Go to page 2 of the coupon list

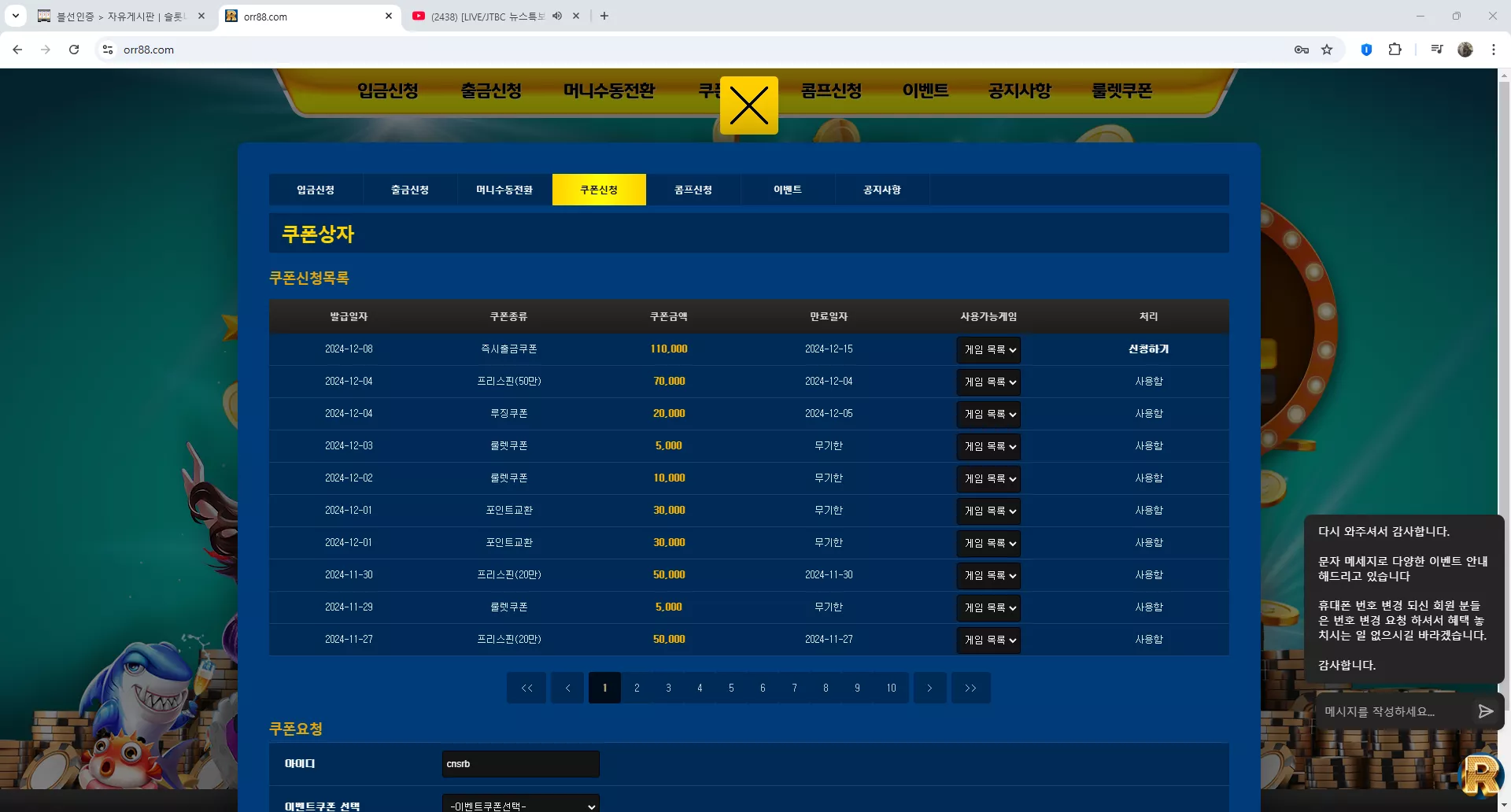tap(637, 688)
